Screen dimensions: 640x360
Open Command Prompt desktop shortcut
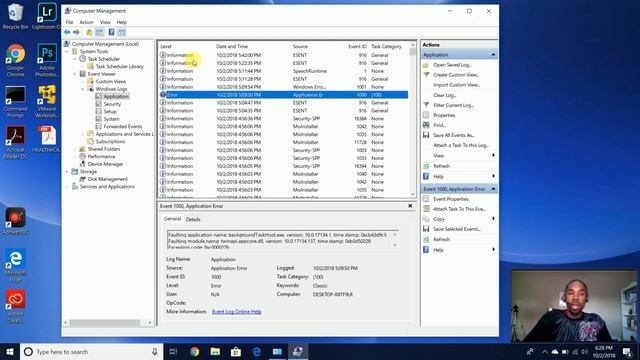[16, 102]
